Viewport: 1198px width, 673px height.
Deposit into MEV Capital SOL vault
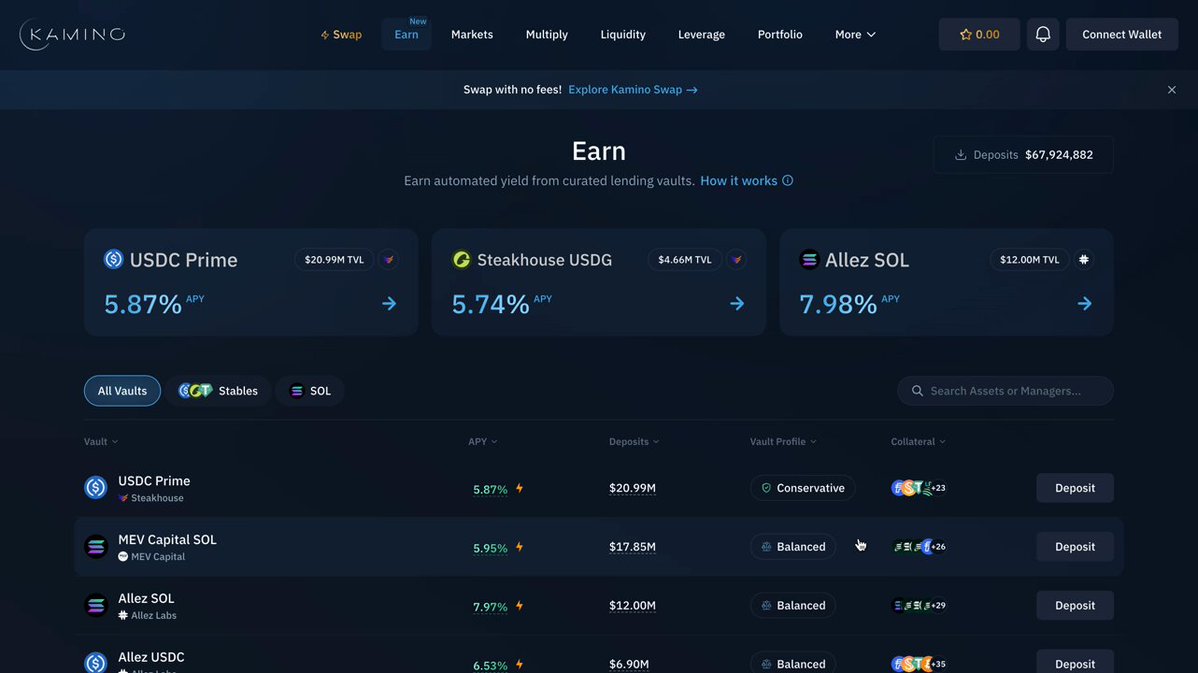click(x=1075, y=546)
